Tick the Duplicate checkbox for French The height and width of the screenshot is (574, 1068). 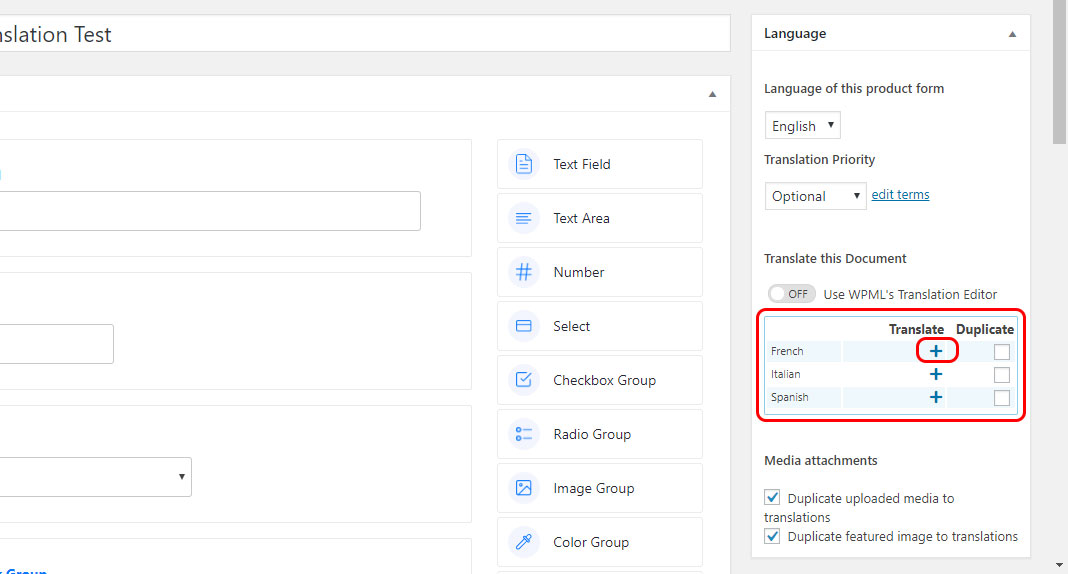pyautogui.click(x=1001, y=351)
